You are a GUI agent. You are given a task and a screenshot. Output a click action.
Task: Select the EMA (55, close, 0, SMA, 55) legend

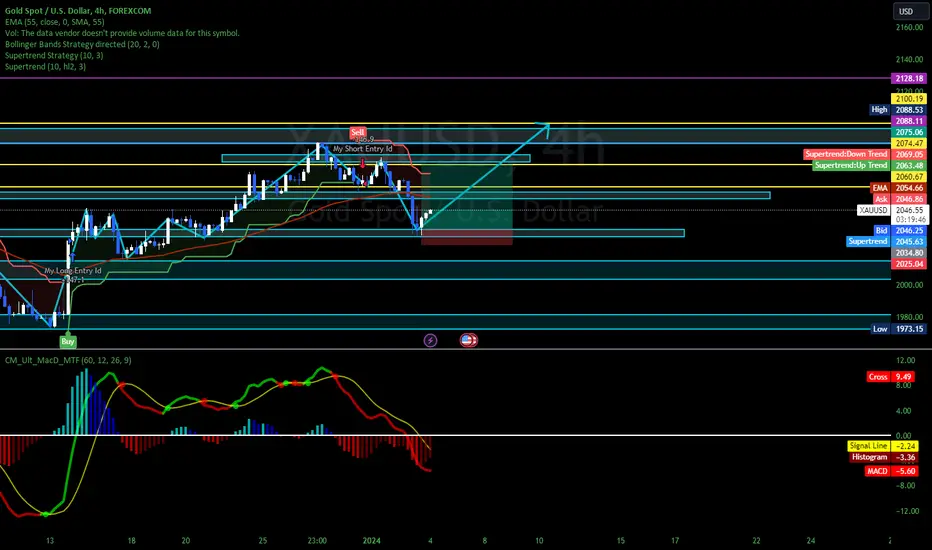pos(55,22)
